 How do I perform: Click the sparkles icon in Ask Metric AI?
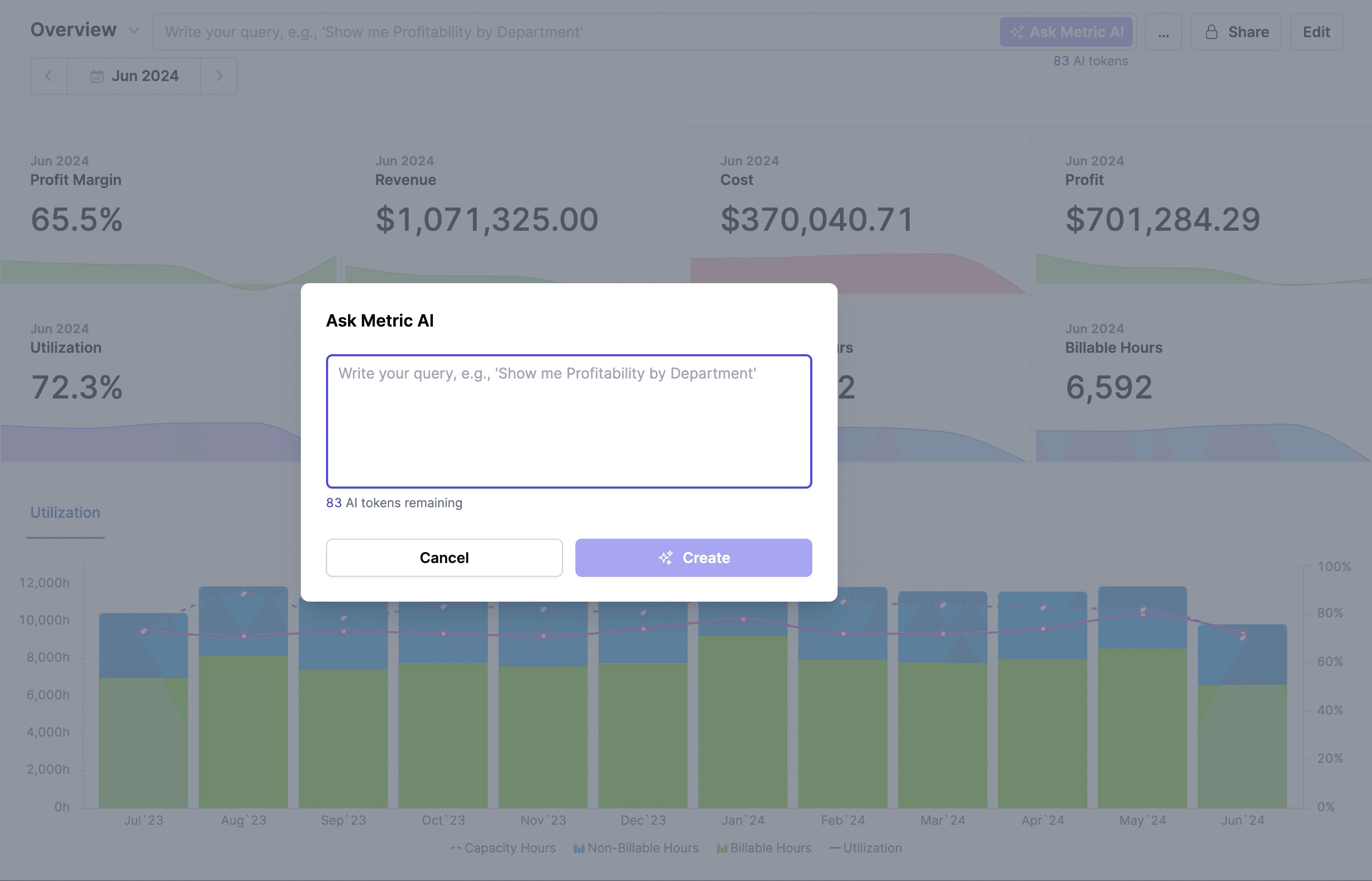point(1017,31)
